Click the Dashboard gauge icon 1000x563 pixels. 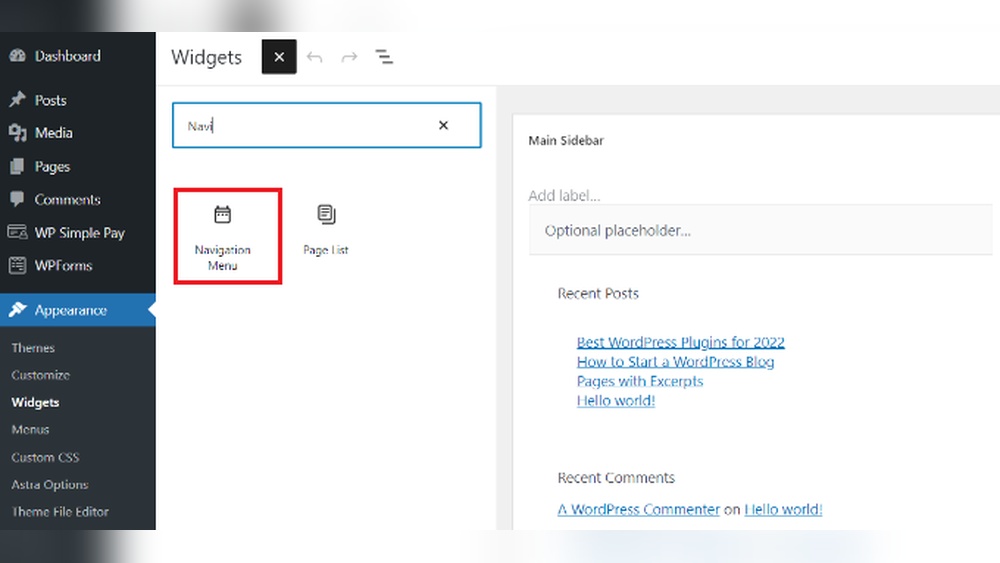tap(17, 56)
